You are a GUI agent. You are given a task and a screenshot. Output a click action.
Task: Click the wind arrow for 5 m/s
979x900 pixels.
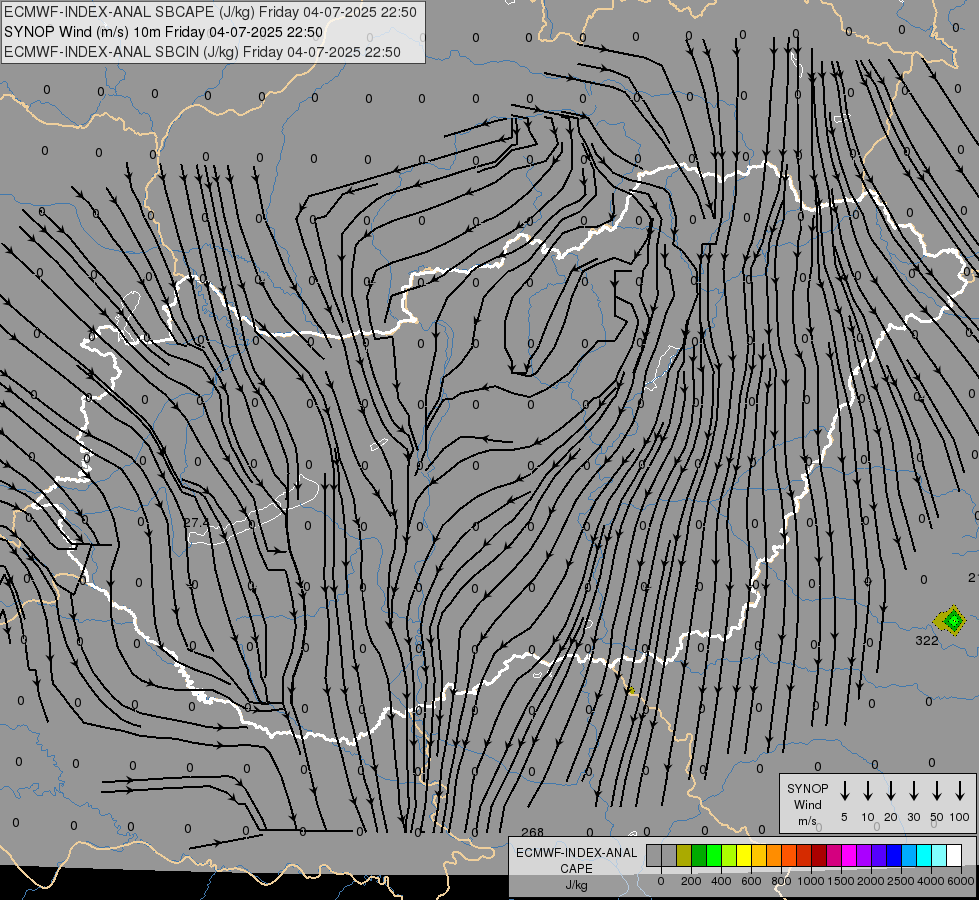(x=844, y=790)
